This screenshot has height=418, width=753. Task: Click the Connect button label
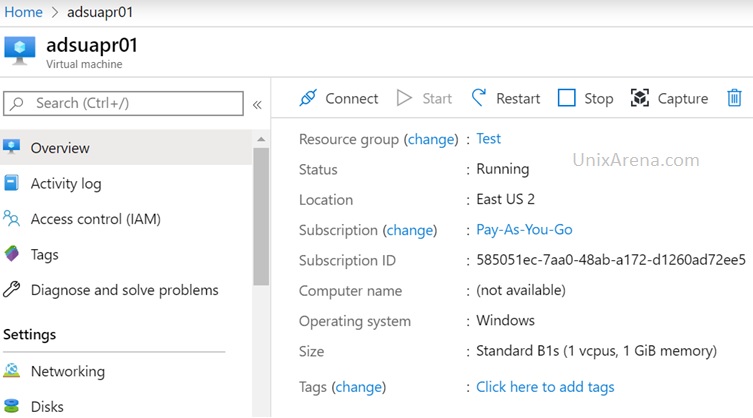click(x=352, y=98)
